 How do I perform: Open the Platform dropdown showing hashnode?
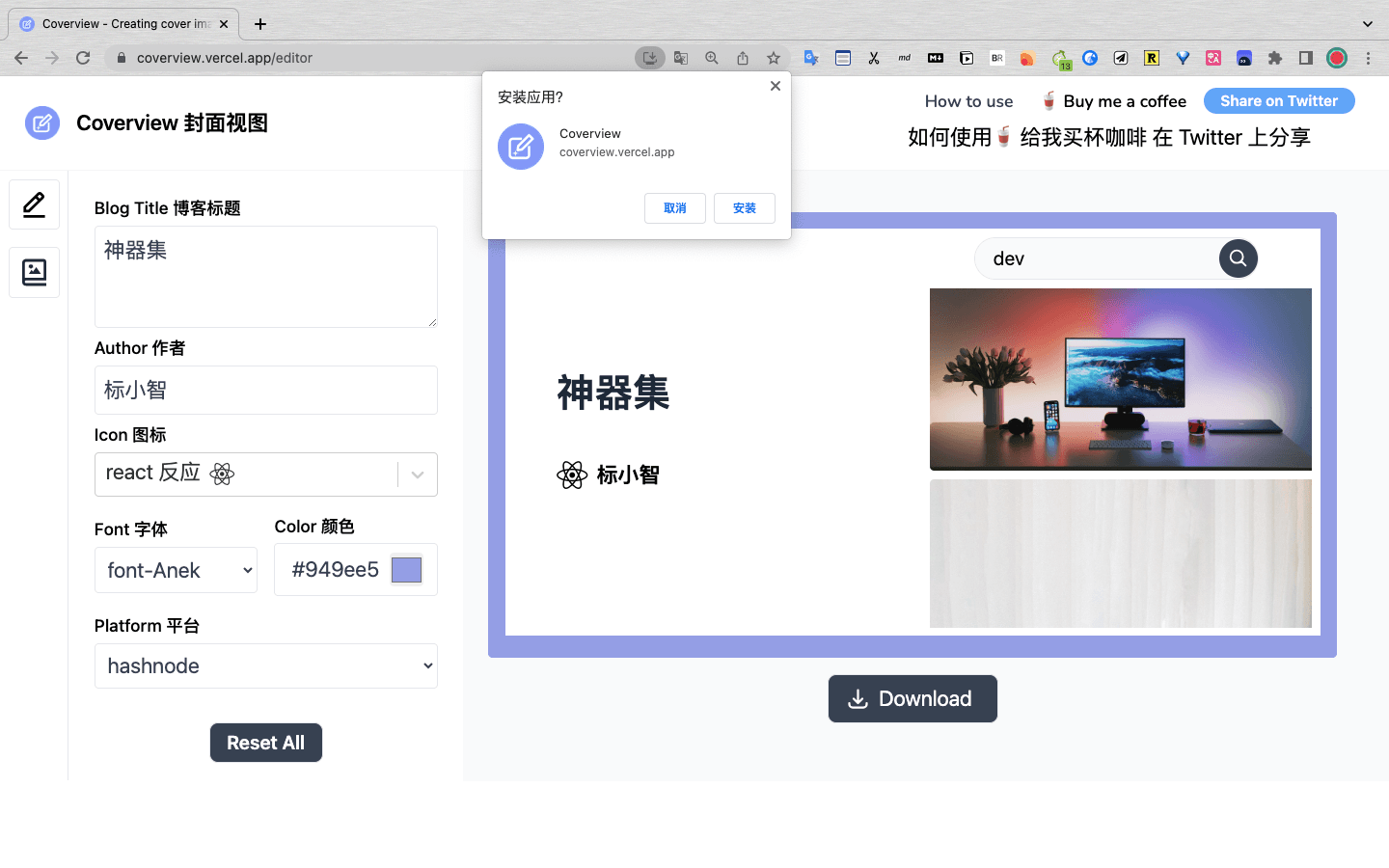[x=266, y=665]
